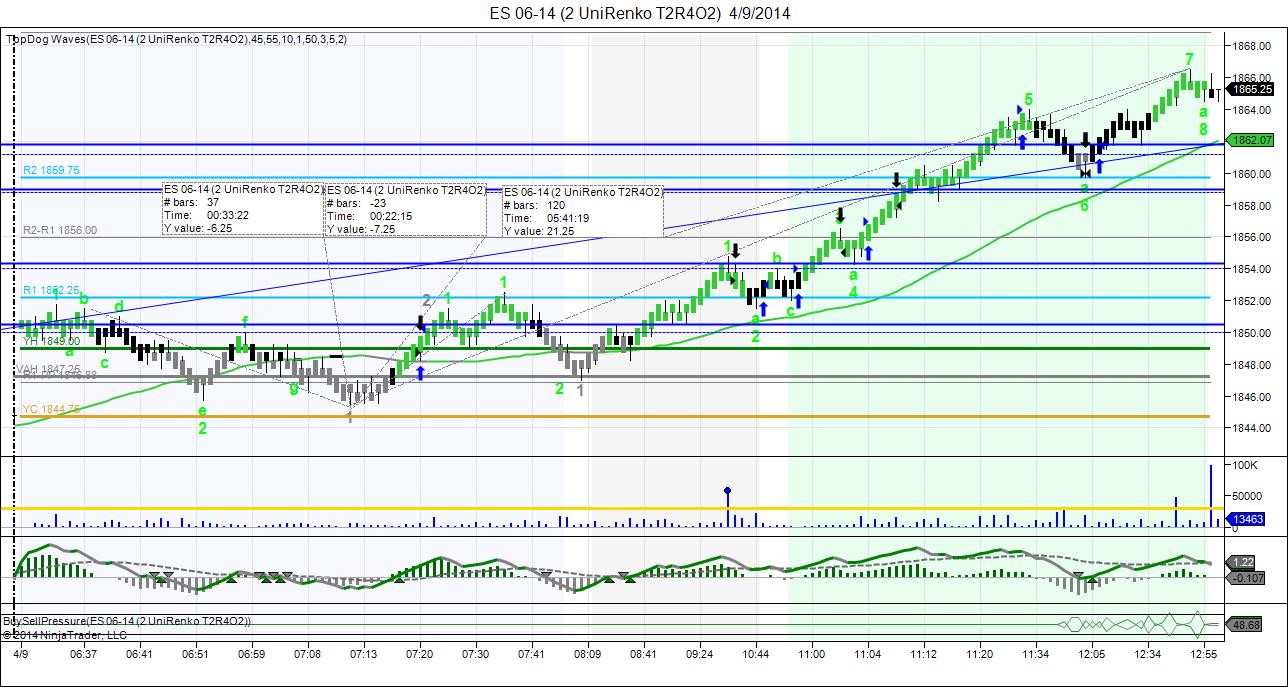Image resolution: width=1288 pixels, height=687 pixels.
Task: Click the 1.22 oscillator value marker
Action: click(x=1240, y=563)
